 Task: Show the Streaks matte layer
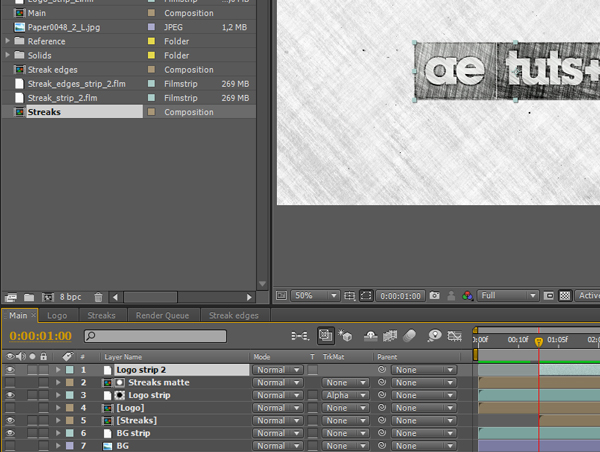[x=10, y=382]
